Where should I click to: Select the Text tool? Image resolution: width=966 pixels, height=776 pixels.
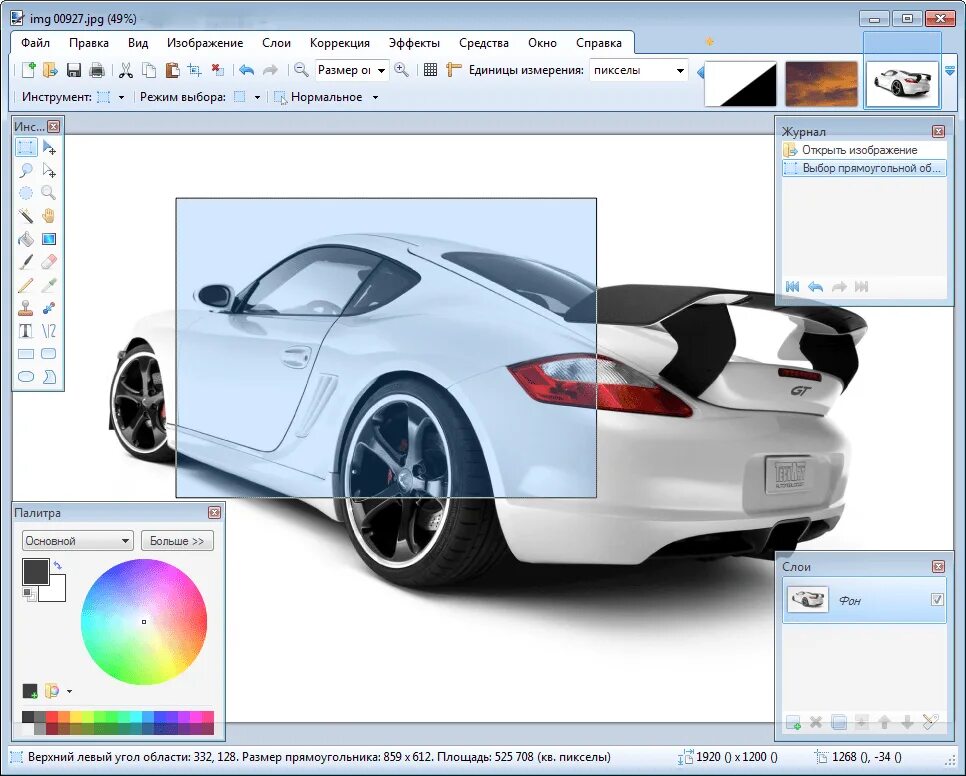[26, 331]
